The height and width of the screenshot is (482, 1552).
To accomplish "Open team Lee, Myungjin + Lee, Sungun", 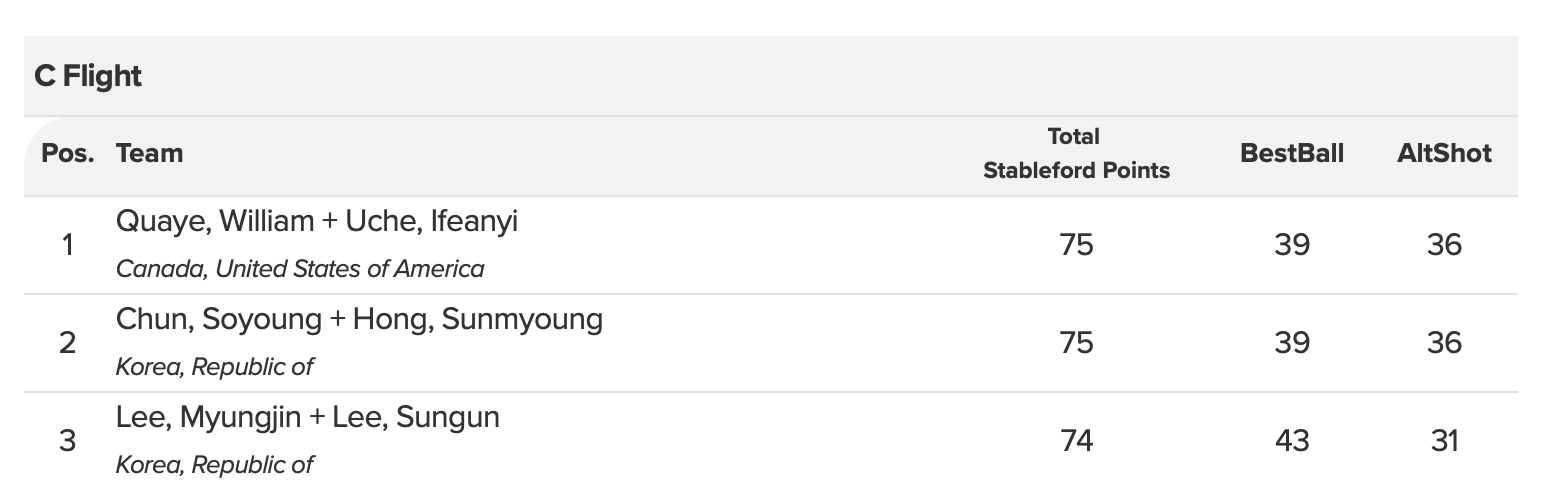I will pyautogui.click(x=308, y=417).
